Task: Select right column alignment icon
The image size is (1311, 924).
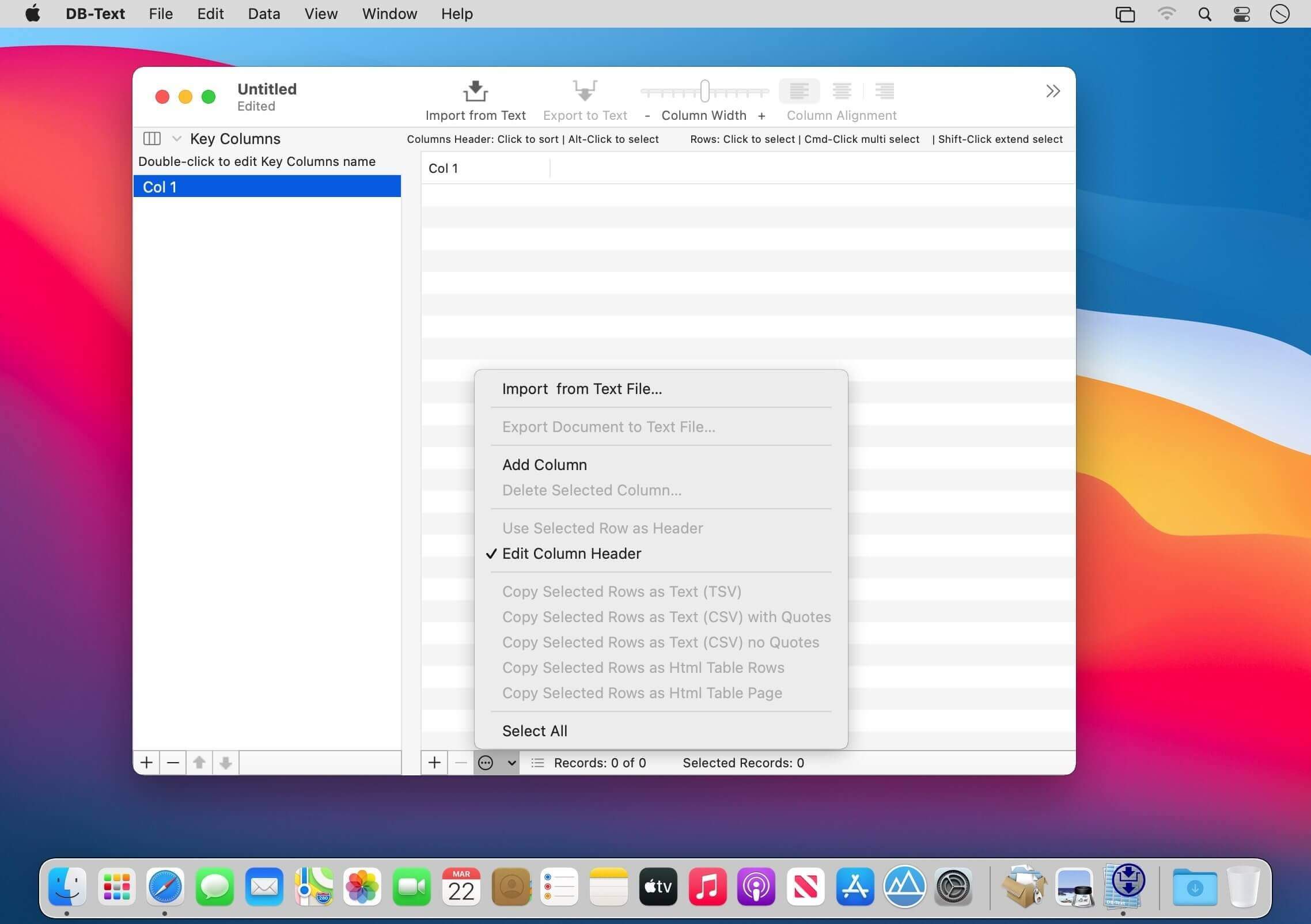Action: tap(884, 91)
